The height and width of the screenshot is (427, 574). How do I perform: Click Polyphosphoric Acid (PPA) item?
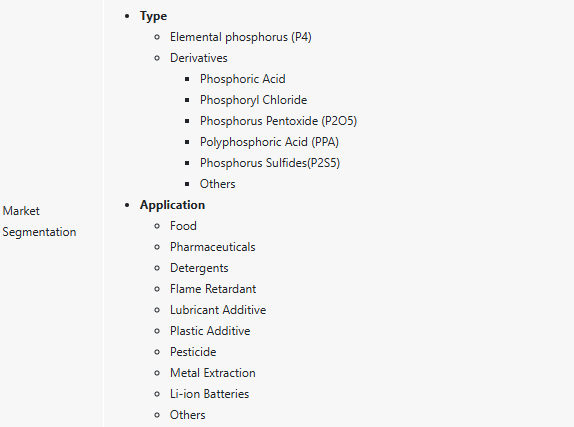coord(269,142)
